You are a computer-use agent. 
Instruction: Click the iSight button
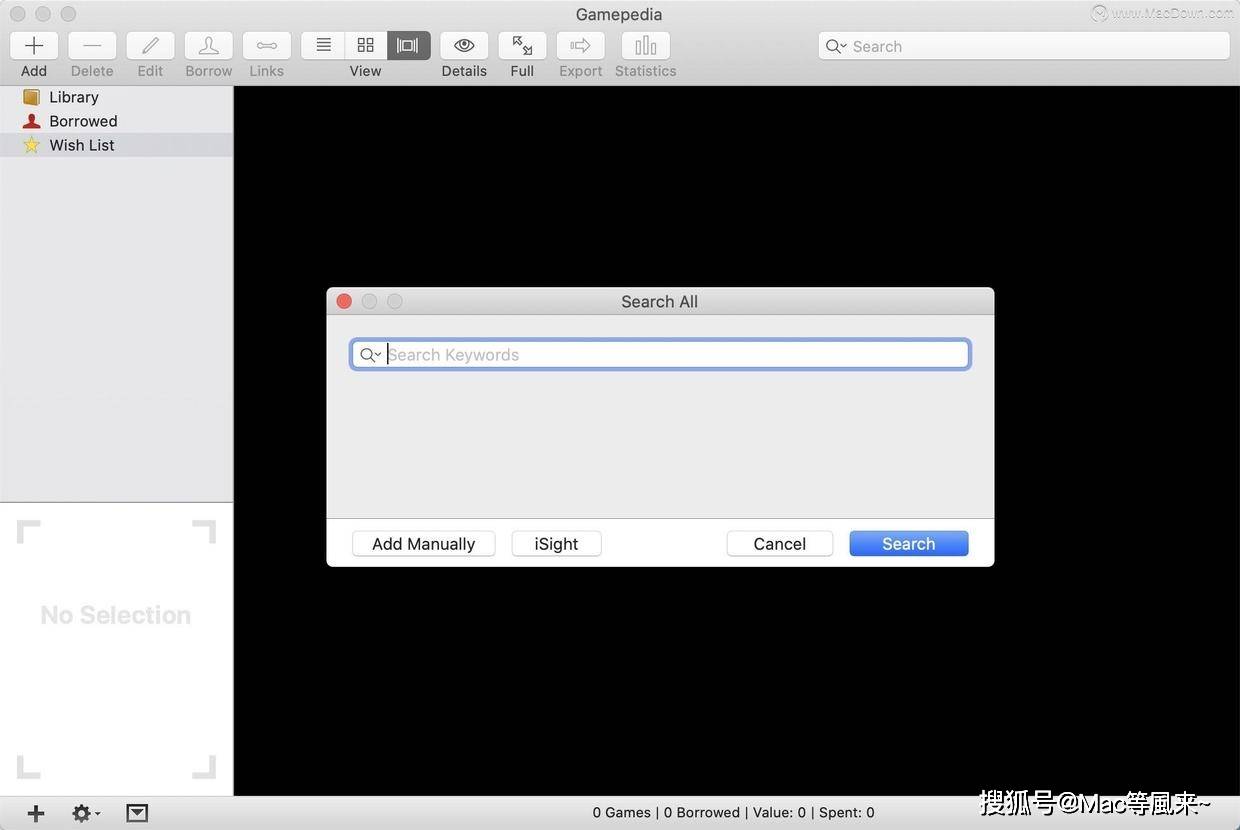click(556, 544)
